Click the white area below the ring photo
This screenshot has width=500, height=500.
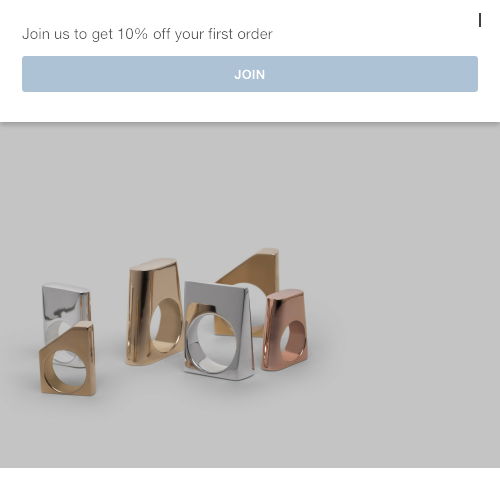(x=250, y=484)
